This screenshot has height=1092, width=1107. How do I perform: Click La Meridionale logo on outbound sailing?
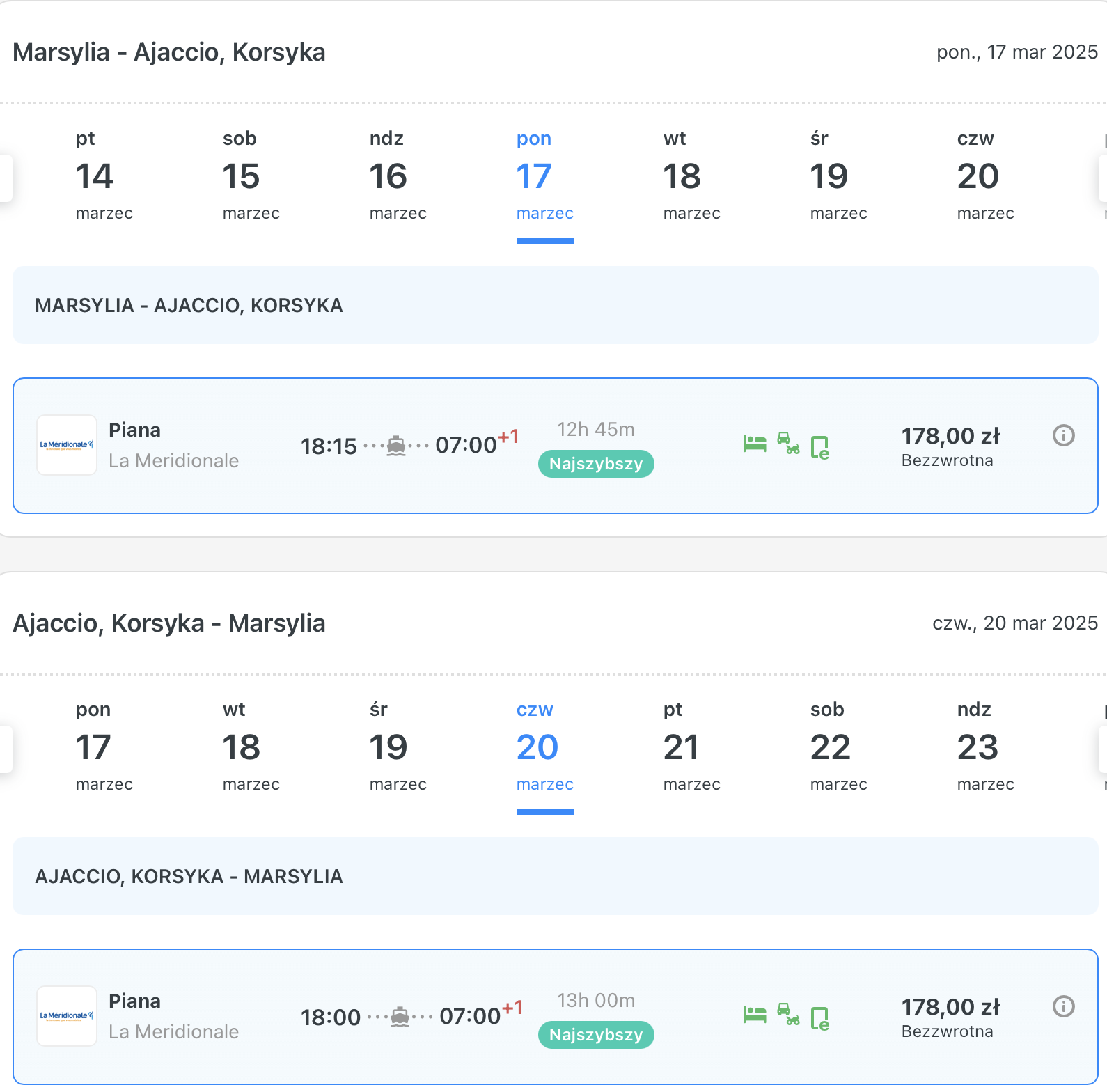pos(67,445)
